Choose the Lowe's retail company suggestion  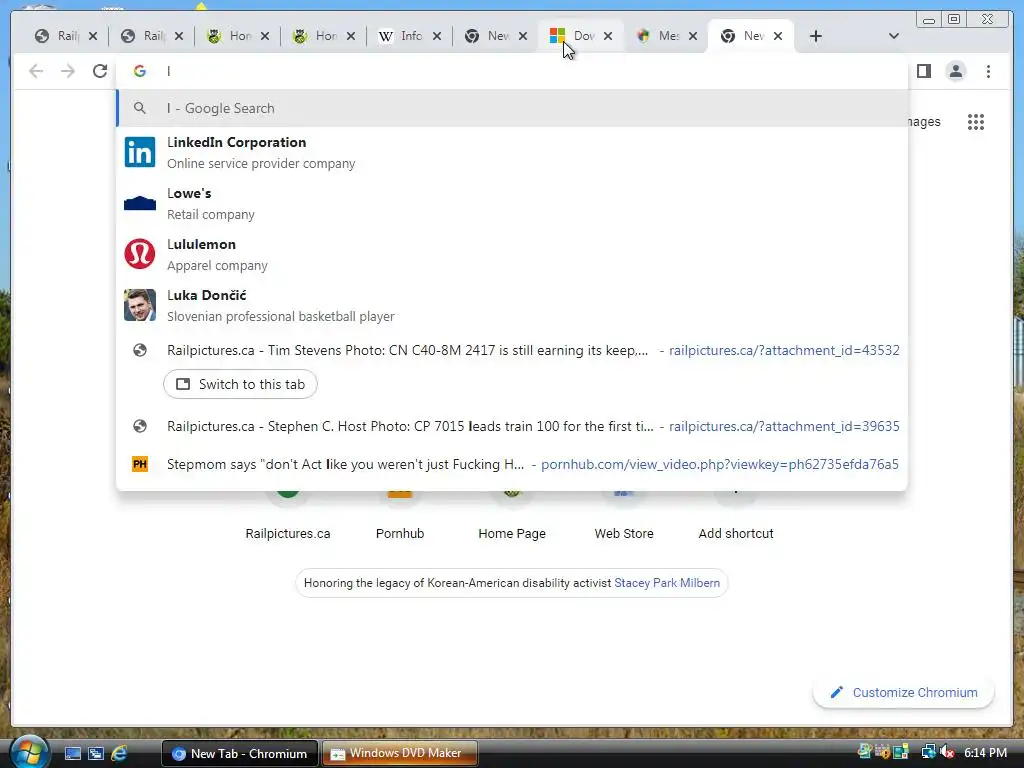click(x=512, y=203)
